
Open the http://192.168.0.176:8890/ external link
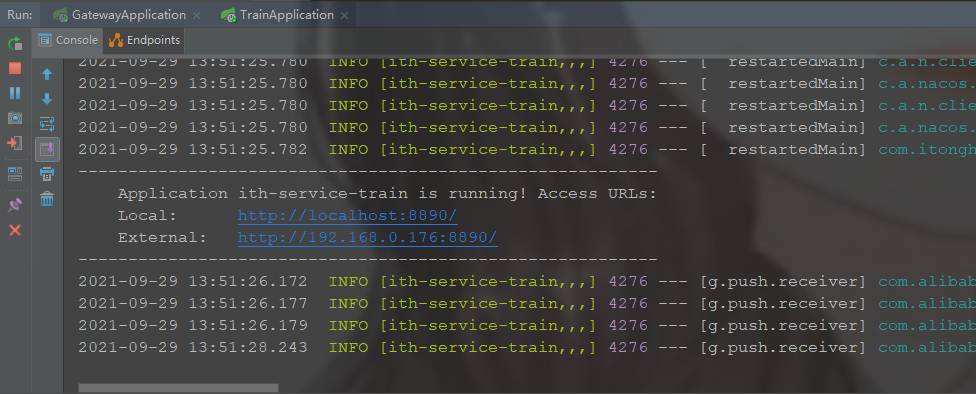tap(367, 237)
